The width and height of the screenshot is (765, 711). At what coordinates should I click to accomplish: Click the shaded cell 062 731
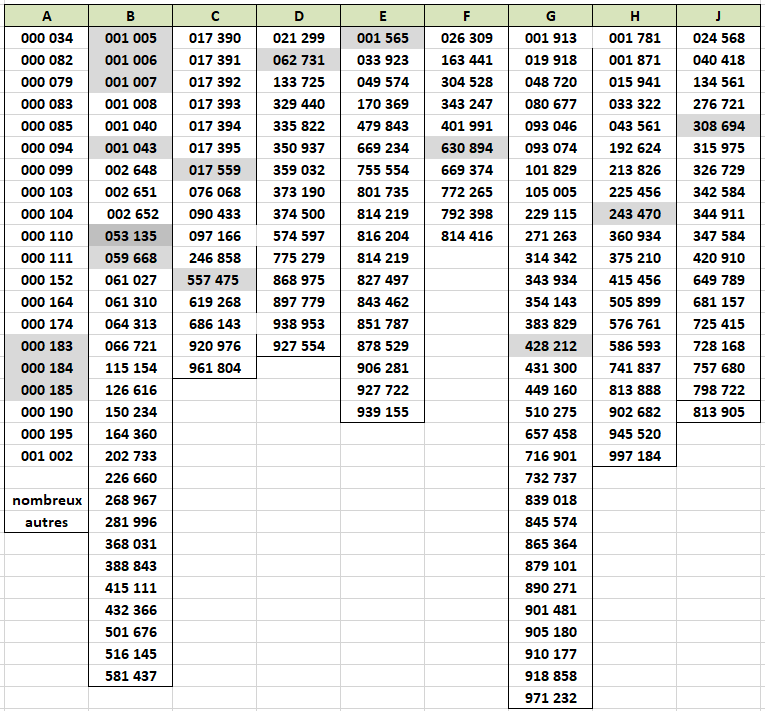[298, 60]
